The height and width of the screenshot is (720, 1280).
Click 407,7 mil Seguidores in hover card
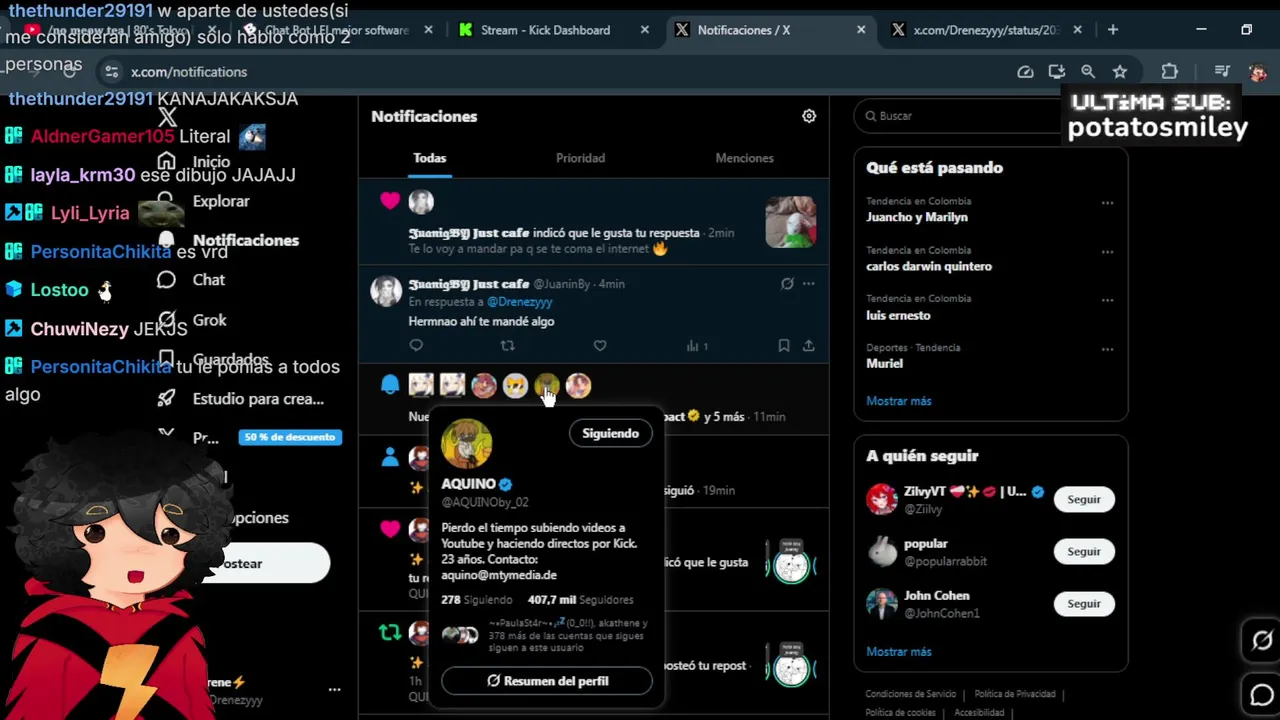(581, 600)
